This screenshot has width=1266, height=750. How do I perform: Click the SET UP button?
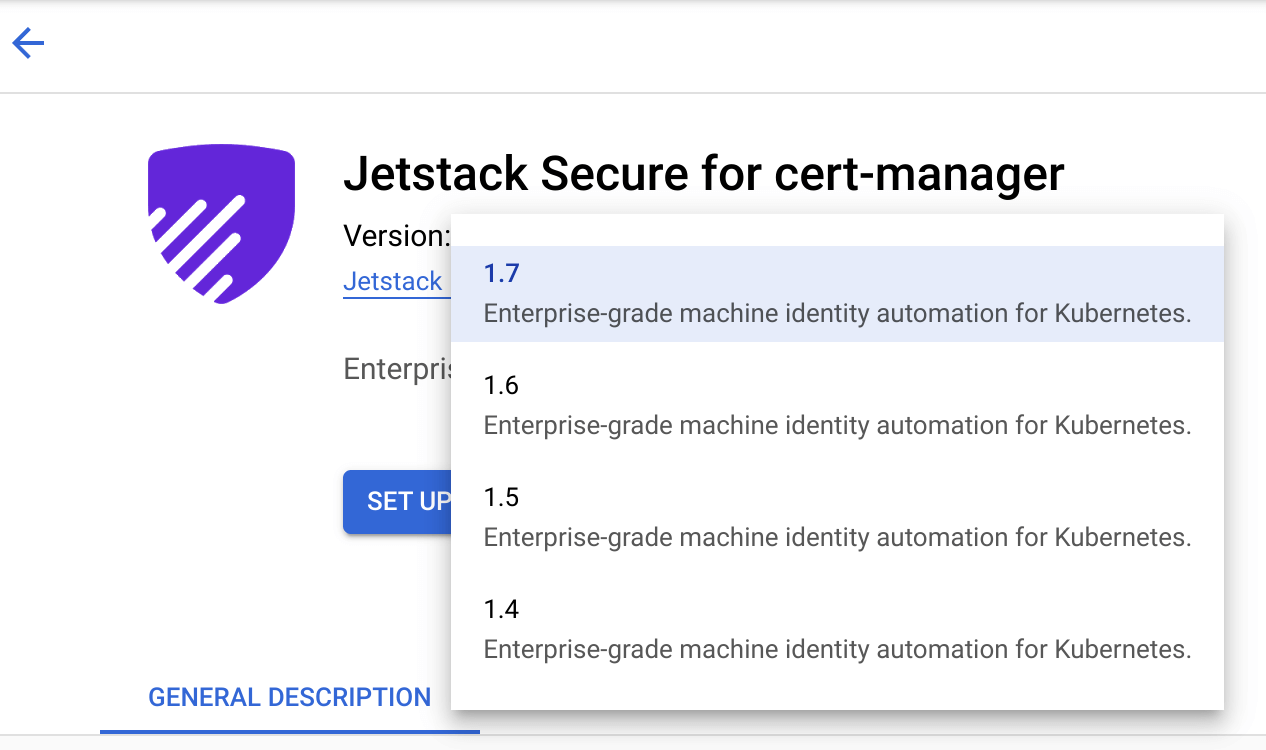coord(397,502)
